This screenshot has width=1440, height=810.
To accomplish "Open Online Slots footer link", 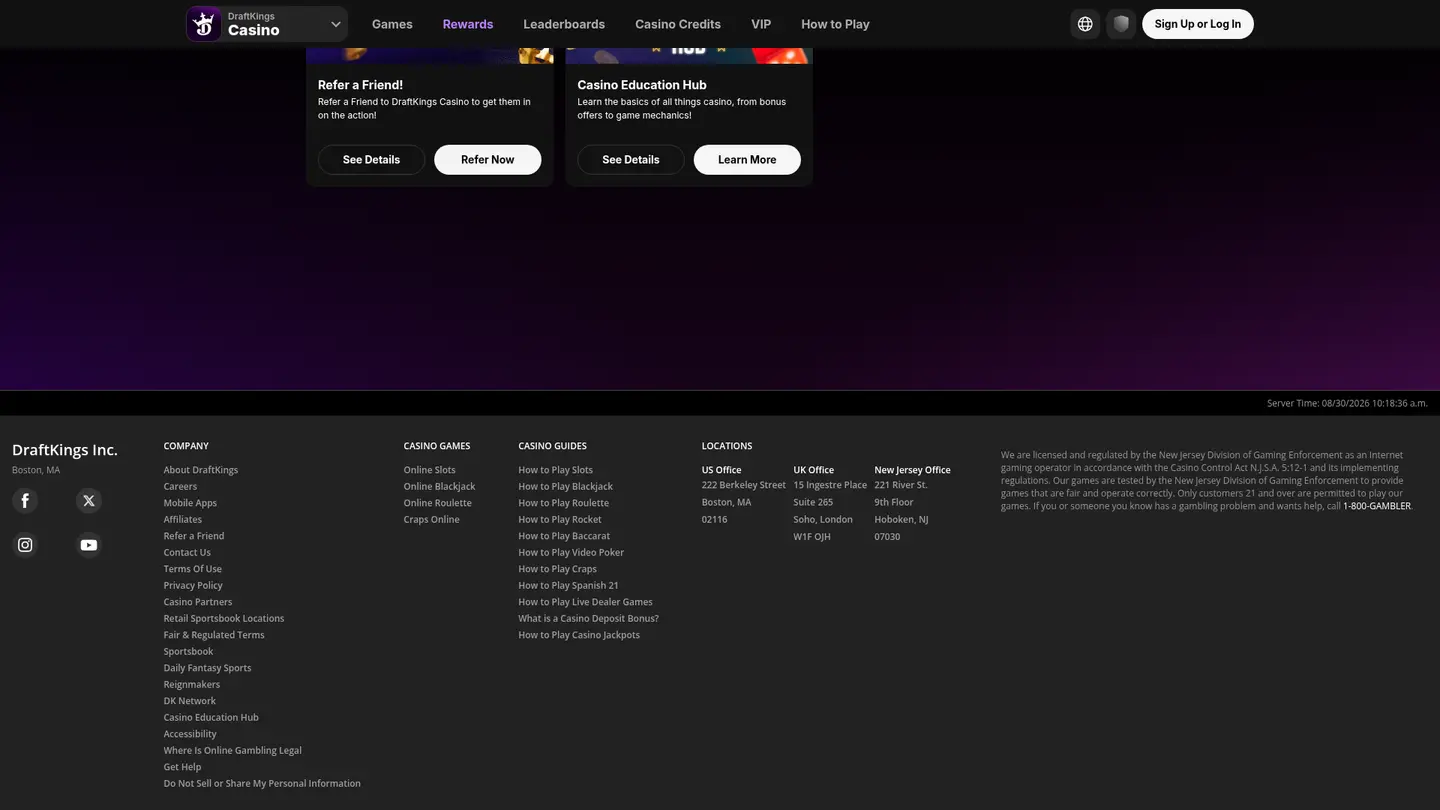I will (430, 470).
